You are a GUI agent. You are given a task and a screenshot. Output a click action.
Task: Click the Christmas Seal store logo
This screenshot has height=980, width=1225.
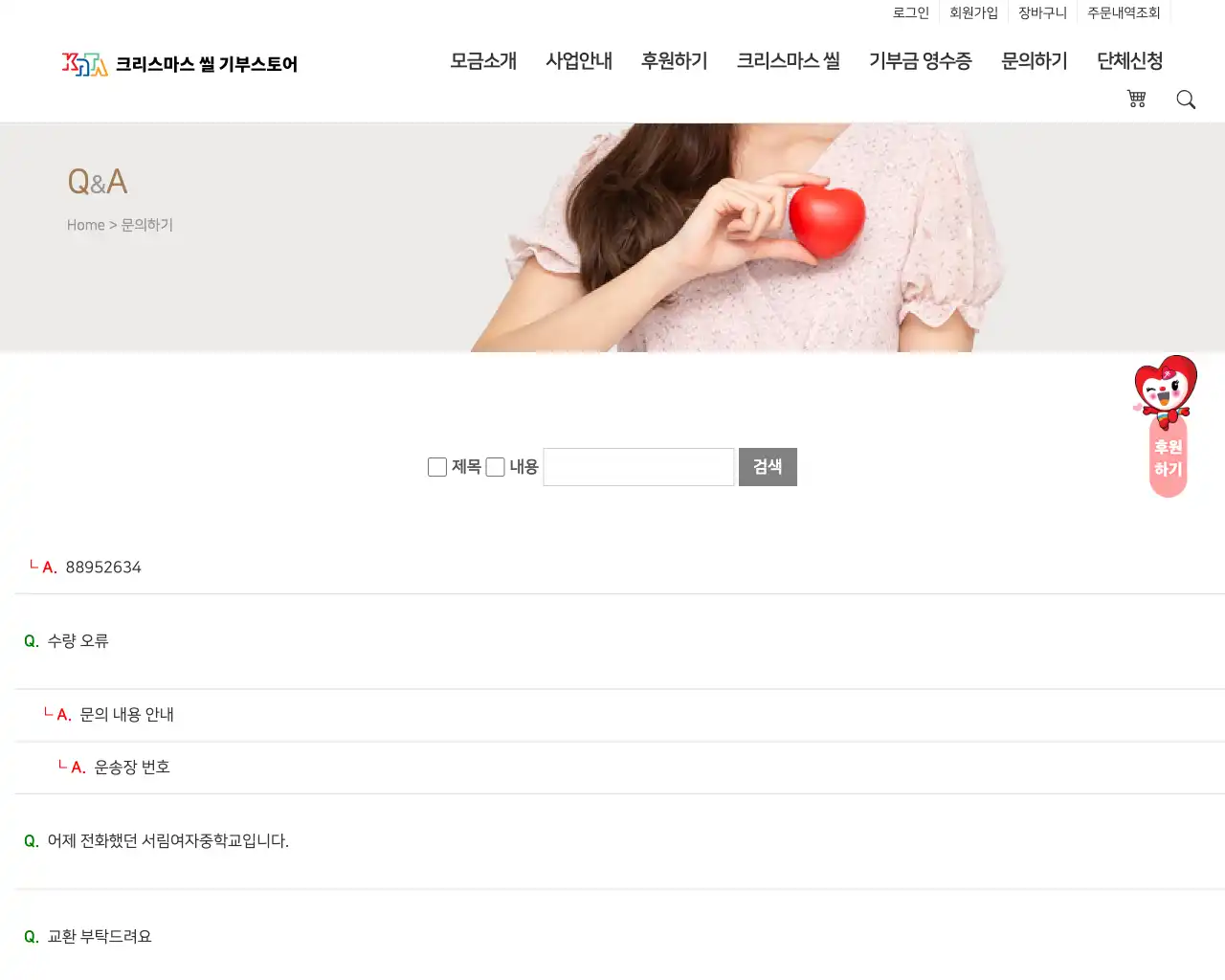(180, 64)
